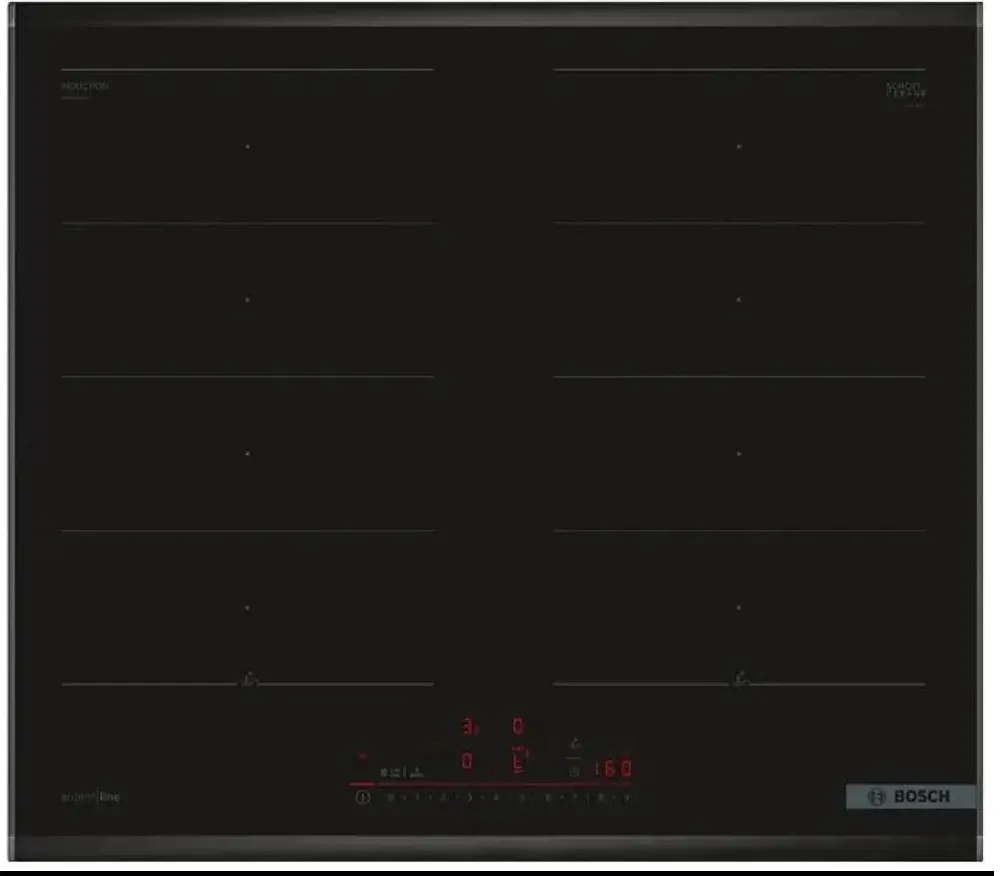
Task: Tap the function icons left of zone displays
Action: [402, 771]
